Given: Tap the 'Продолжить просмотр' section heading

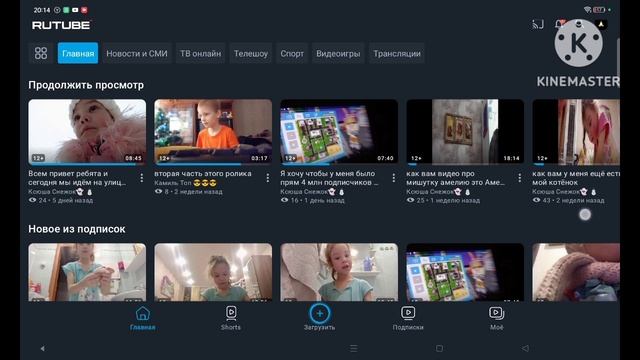Looking at the screenshot, I should pos(86,85).
